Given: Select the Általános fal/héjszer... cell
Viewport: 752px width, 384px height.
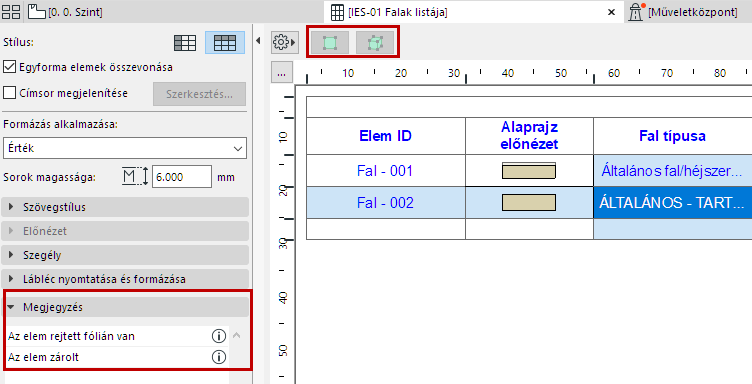Looking at the screenshot, I should click(x=672, y=171).
